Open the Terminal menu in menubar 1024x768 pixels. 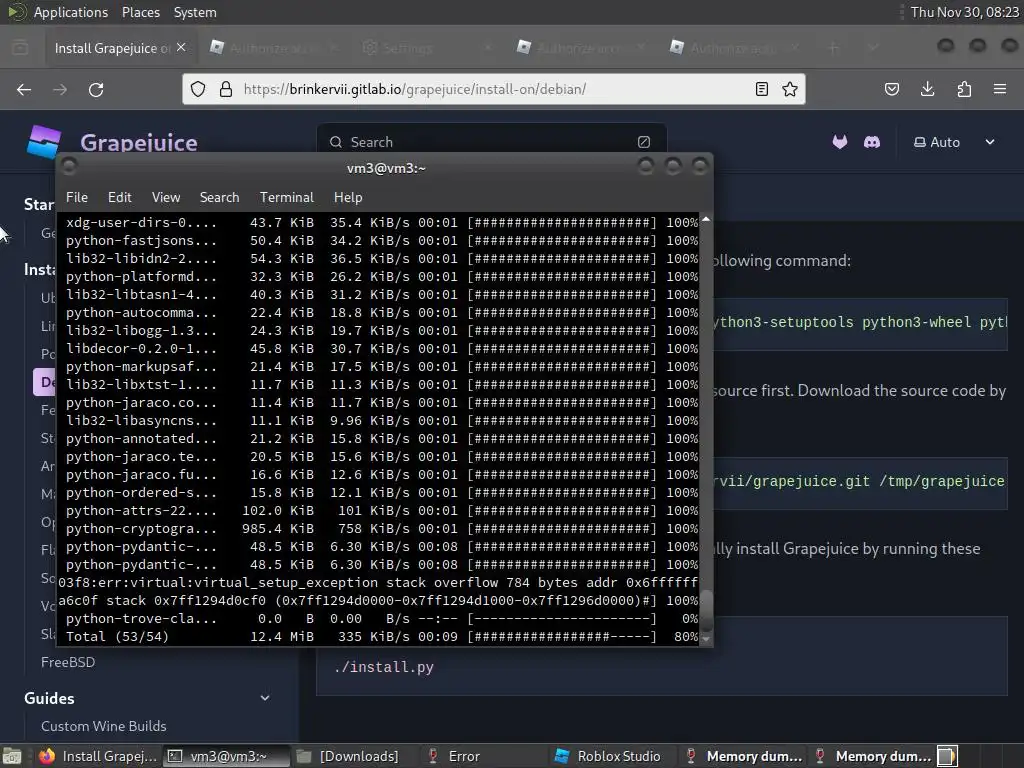(x=287, y=197)
